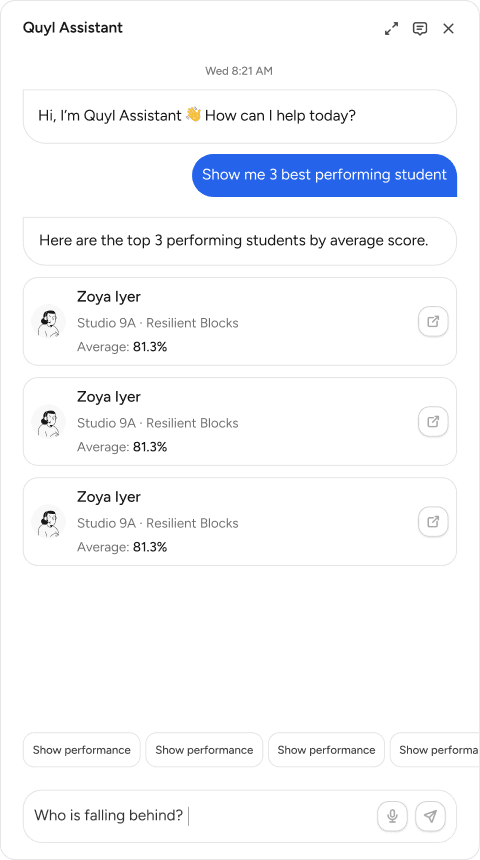480x860 pixels.
Task: Send the message with paper plane icon
Action: coord(431,816)
